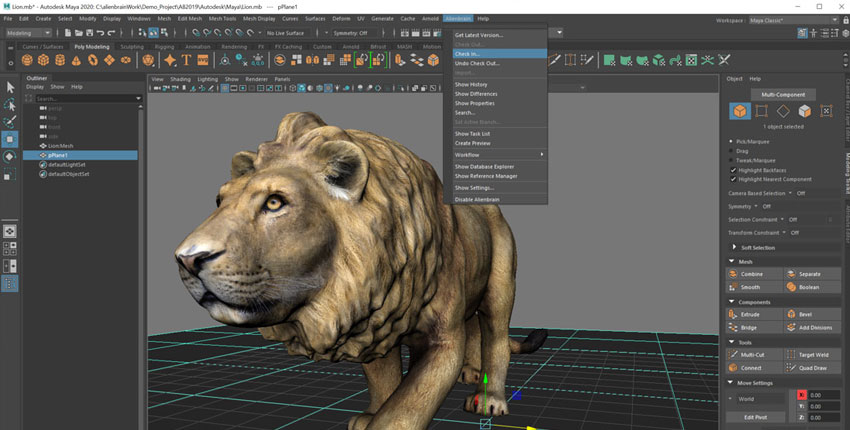This screenshot has width=850, height=430.
Task: Choose Edge selection mode diamond icon
Action: click(783, 111)
